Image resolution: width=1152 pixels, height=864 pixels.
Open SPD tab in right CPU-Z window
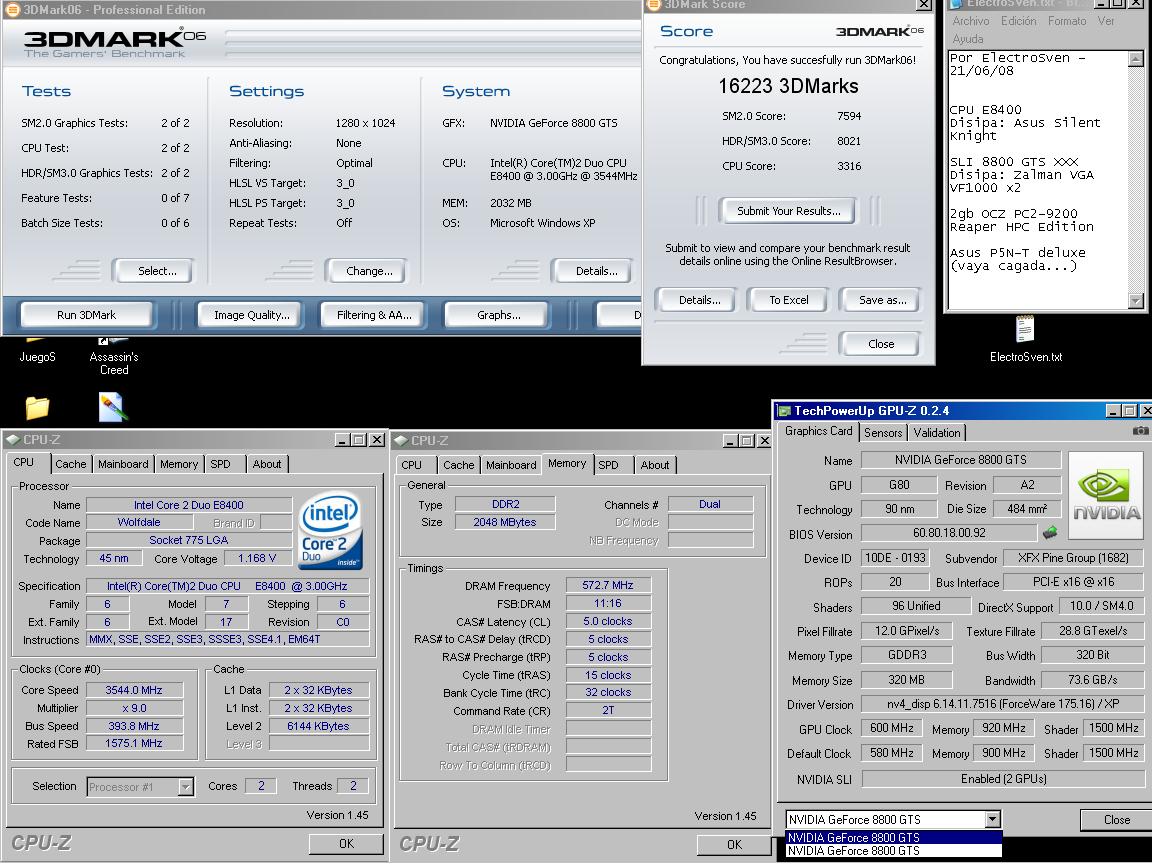(x=608, y=465)
